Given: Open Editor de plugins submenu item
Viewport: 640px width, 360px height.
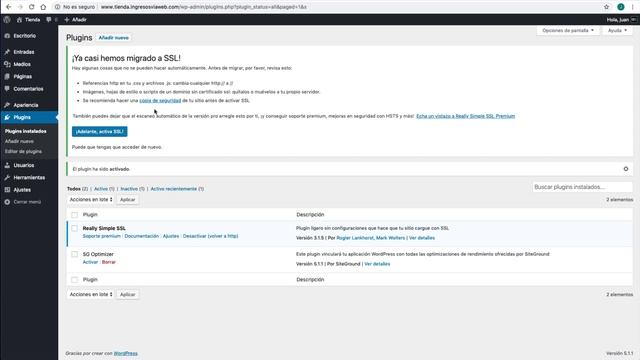Looking at the screenshot, I should click(x=23, y=151).
